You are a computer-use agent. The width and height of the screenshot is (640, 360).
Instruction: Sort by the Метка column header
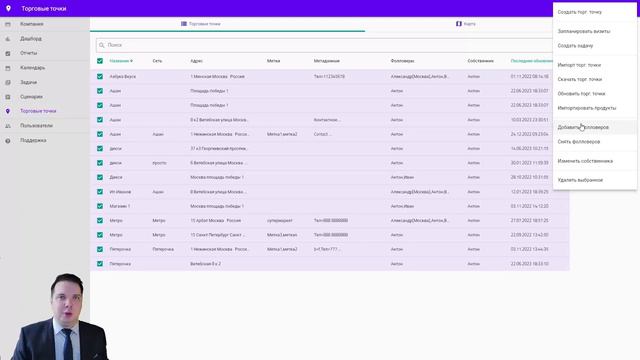pyautogui.click(x=273, y=61)
